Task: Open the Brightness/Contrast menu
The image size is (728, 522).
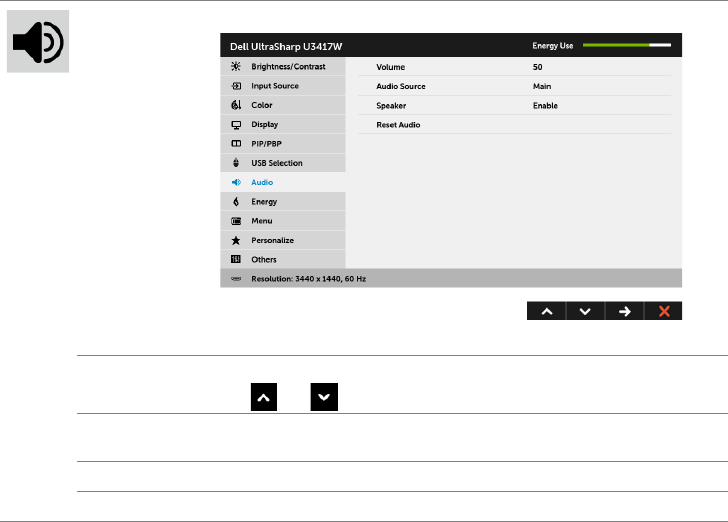Action: [x=283, y=66]
